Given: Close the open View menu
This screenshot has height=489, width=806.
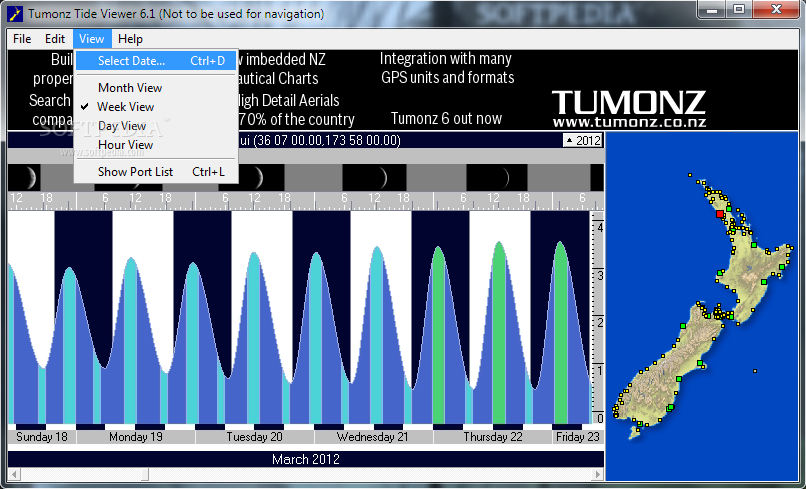Looking at the screenshot, I should pos(91,39).
